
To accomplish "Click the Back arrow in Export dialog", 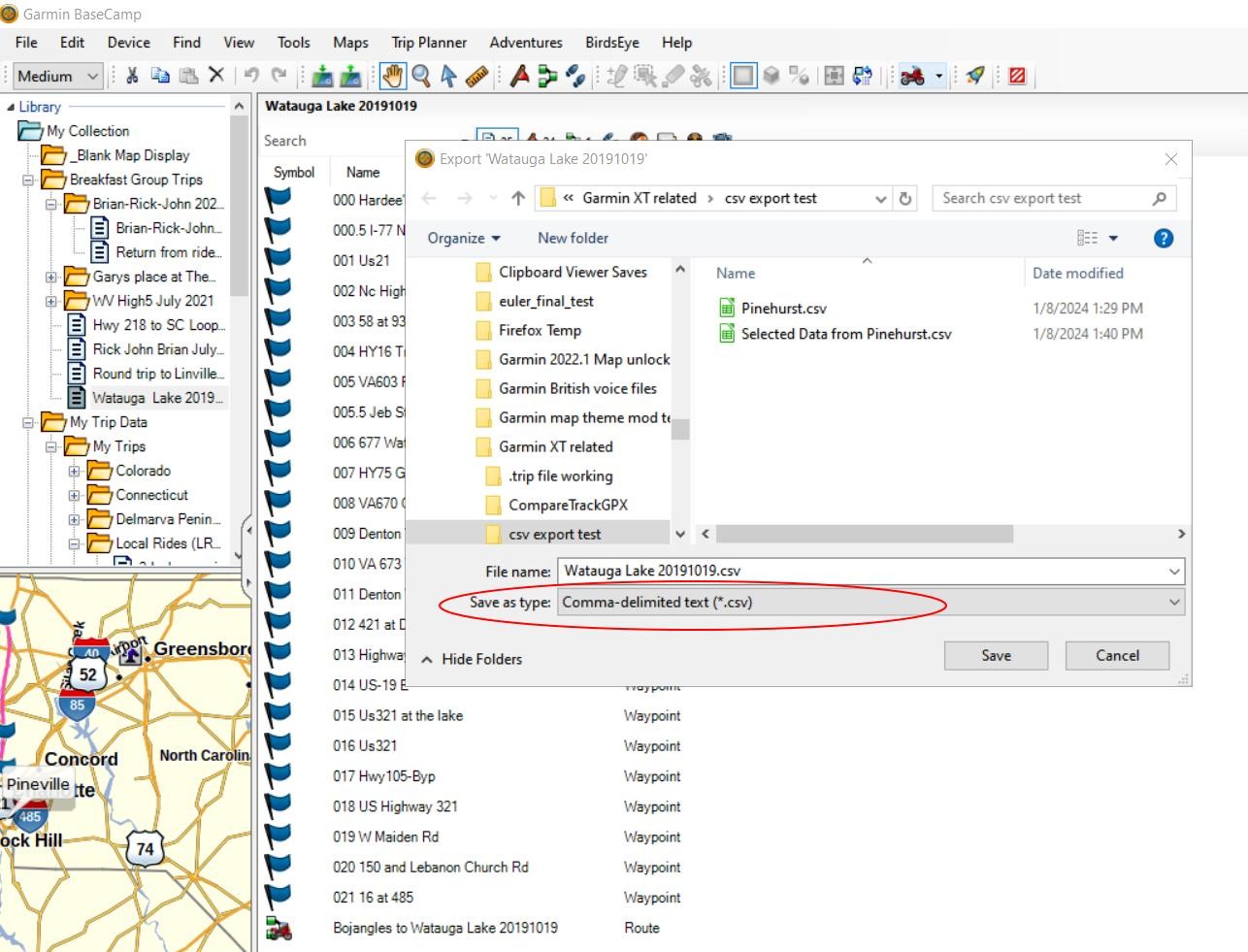I will pyautogui.click(x=429, y=198).
